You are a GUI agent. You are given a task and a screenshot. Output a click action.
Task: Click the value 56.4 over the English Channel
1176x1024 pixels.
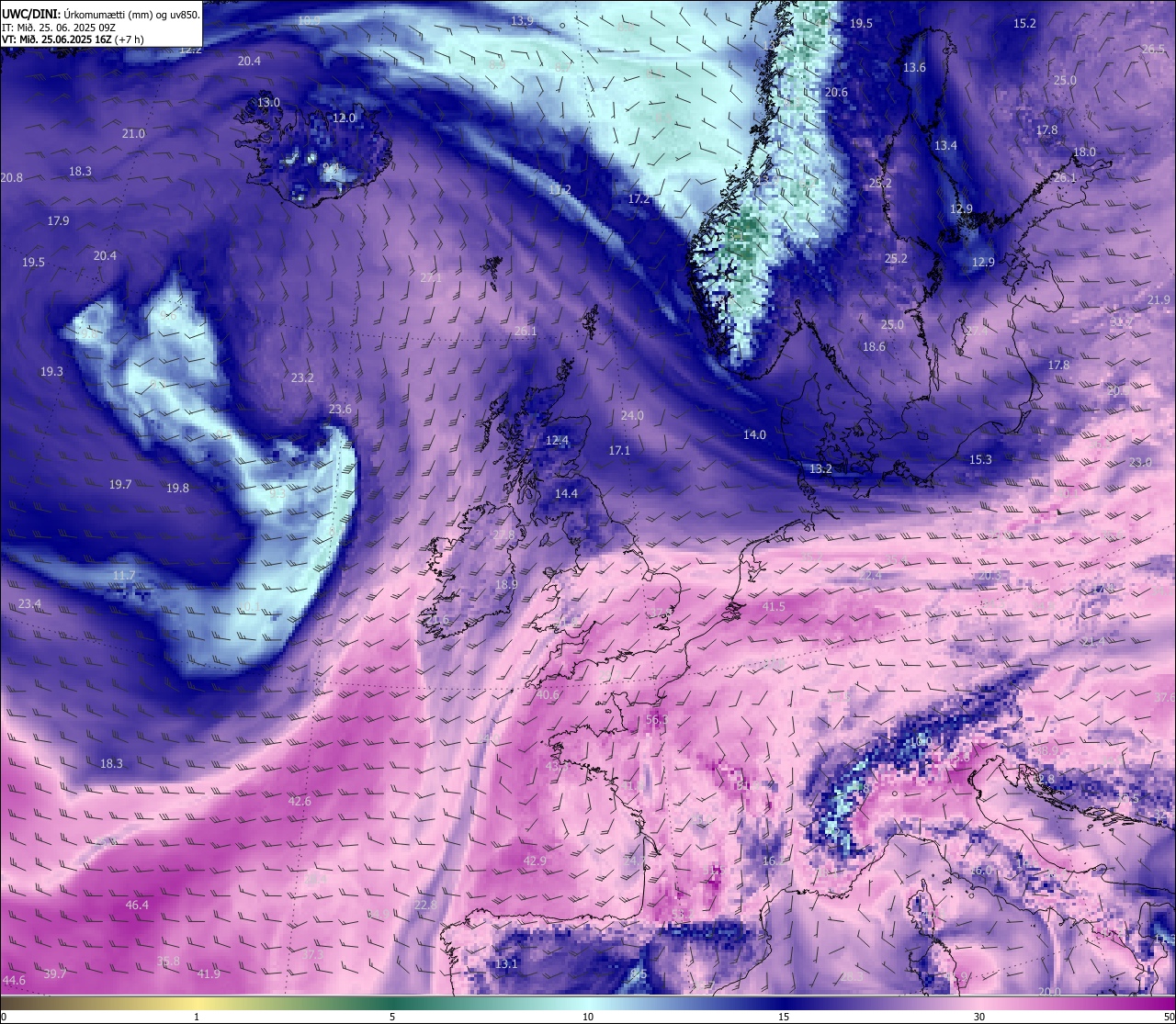click(657, 721)
